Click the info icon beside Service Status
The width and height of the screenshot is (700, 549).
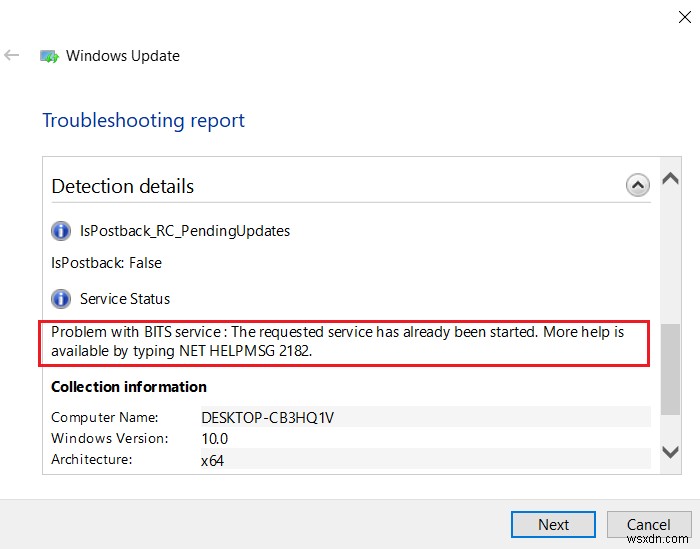pyautogui.click(x=61, y=299)
